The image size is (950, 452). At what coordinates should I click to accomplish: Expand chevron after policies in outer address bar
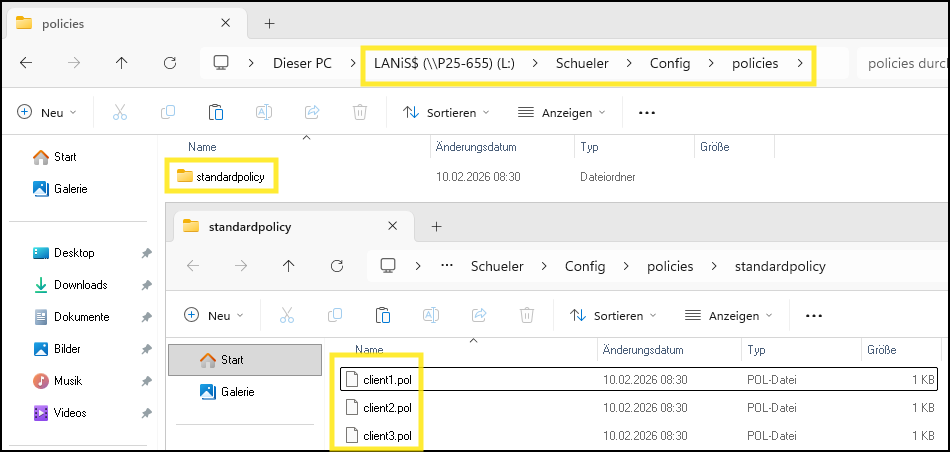799,64
